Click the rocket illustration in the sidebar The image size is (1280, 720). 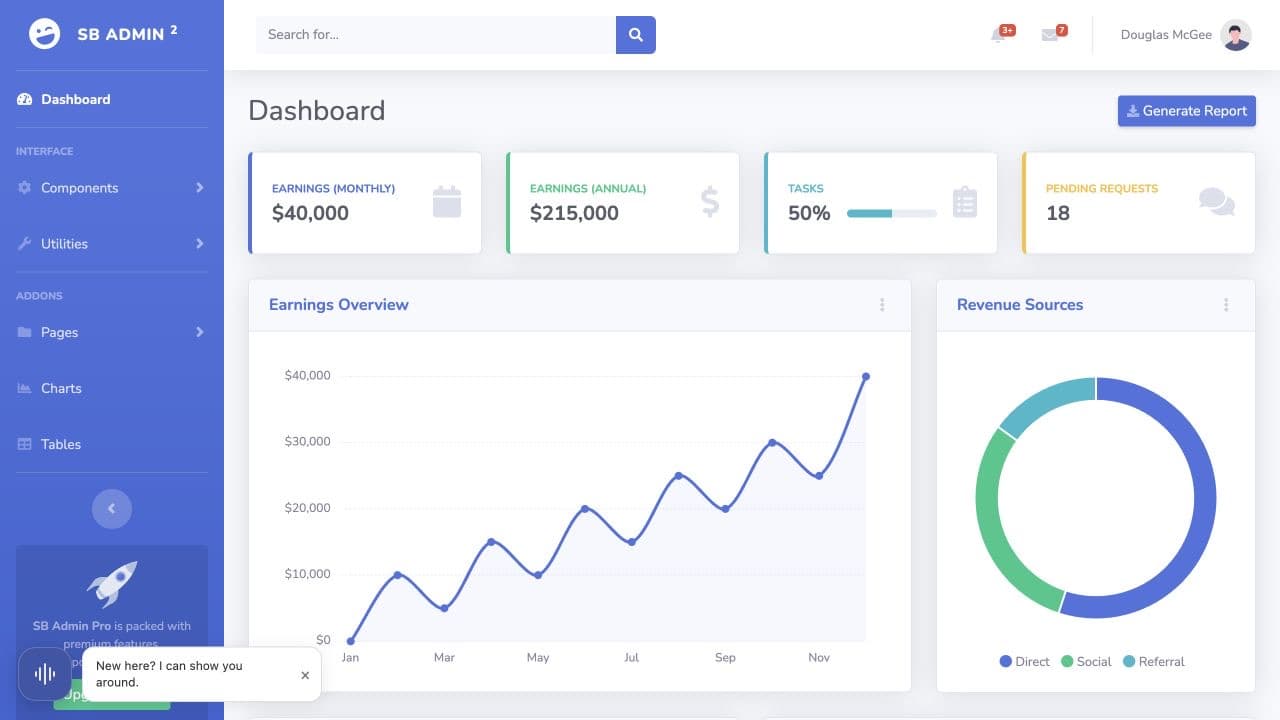(112, 584)
